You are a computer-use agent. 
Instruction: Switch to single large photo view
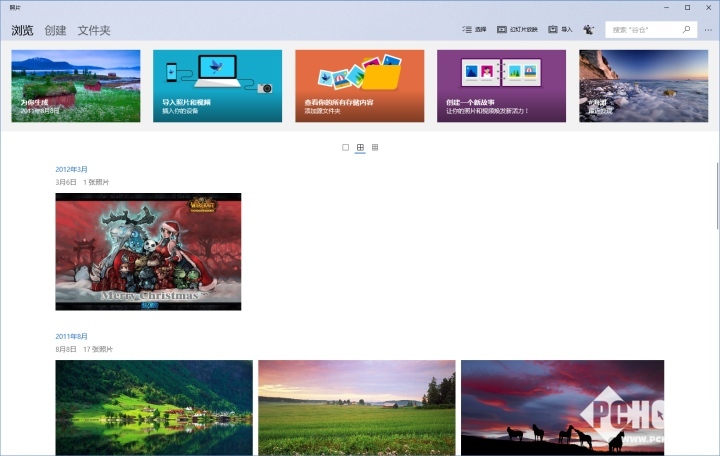point(345,147)
